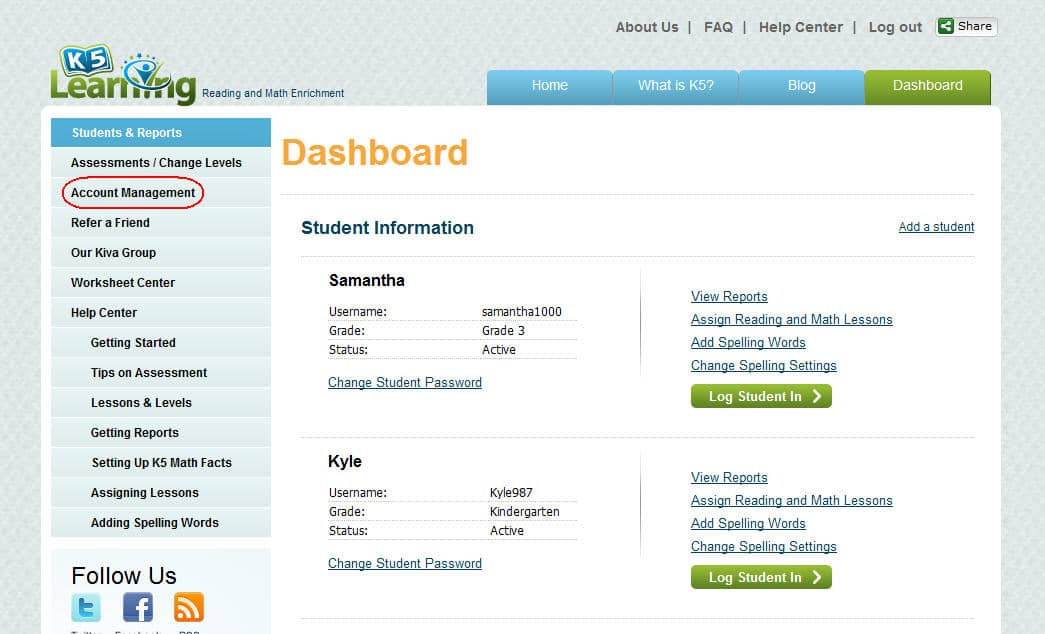Open the RSS feed icon
This screenshot has width=1045, height=634.
[189, 607]
